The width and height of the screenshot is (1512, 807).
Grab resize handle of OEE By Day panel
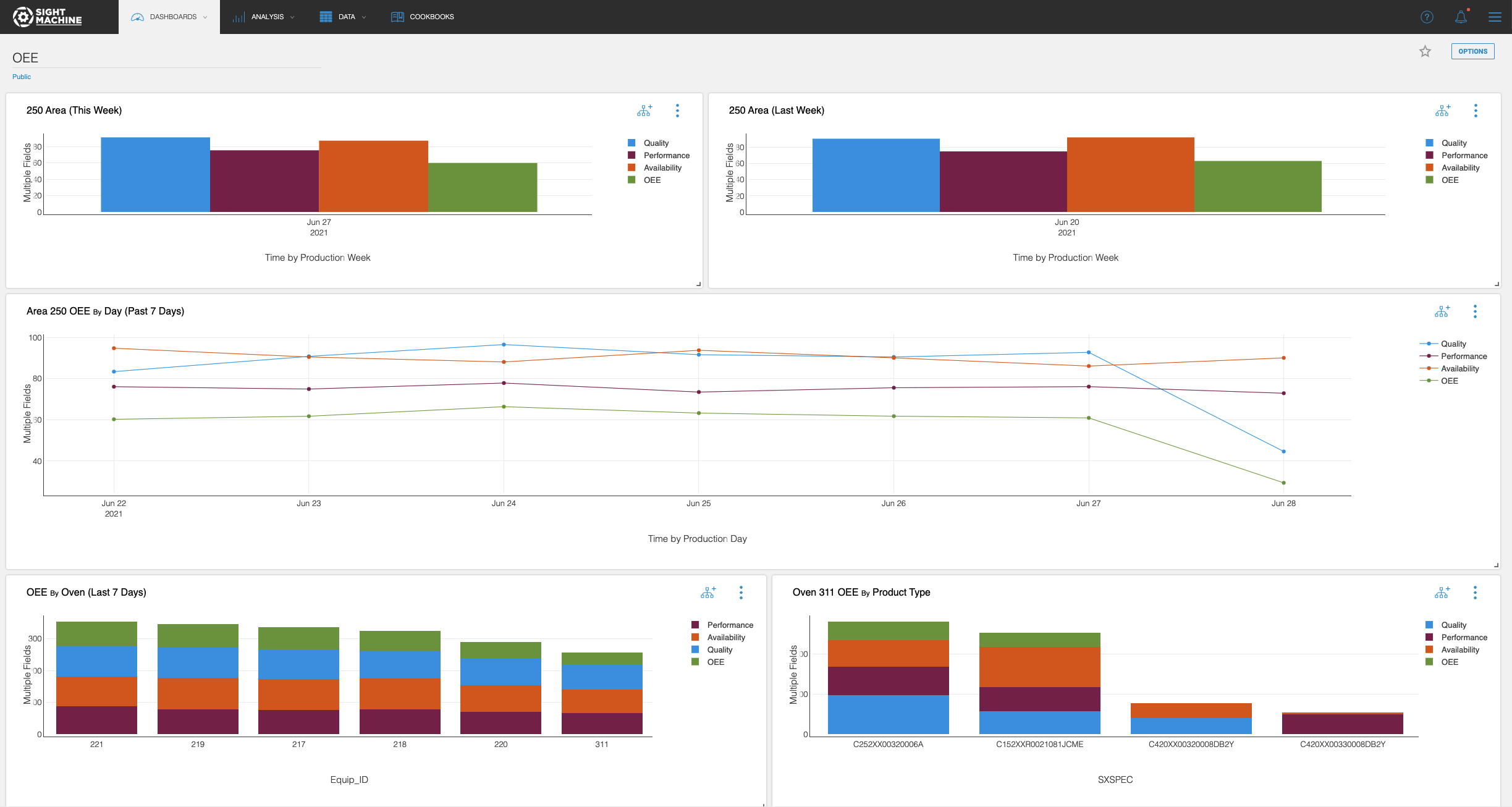tap(1497, 565)
